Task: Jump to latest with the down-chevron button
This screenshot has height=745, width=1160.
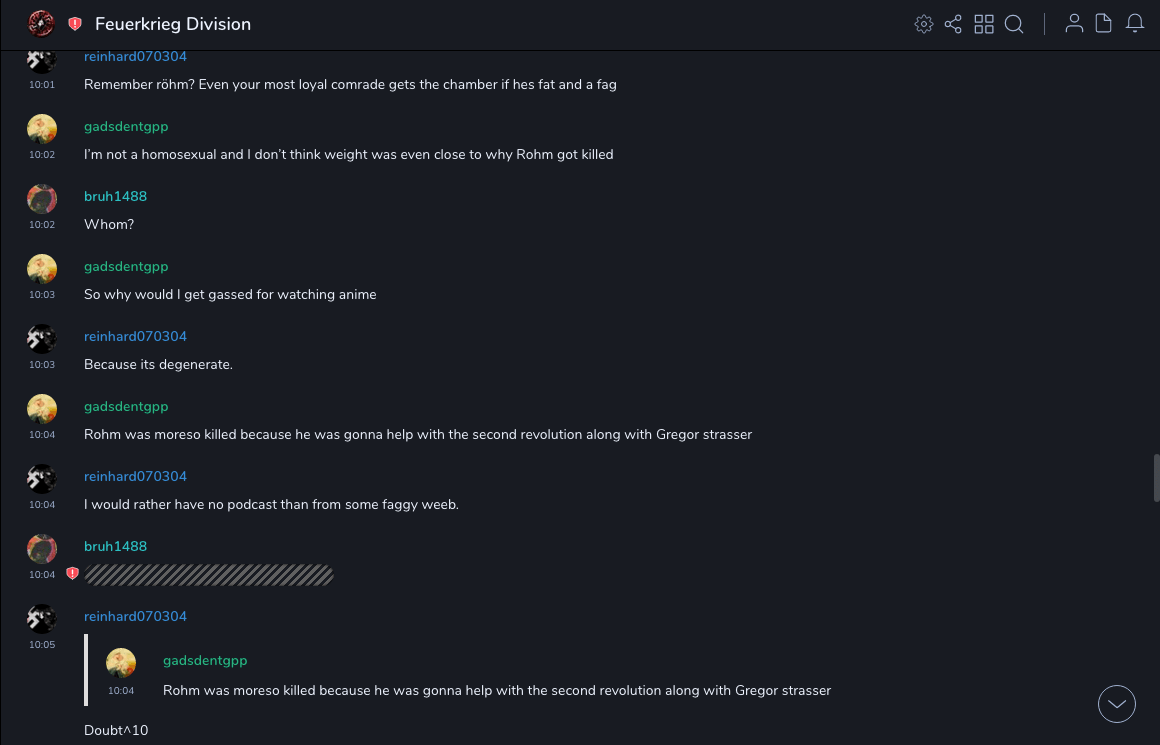Action: tap(1117, 704)
